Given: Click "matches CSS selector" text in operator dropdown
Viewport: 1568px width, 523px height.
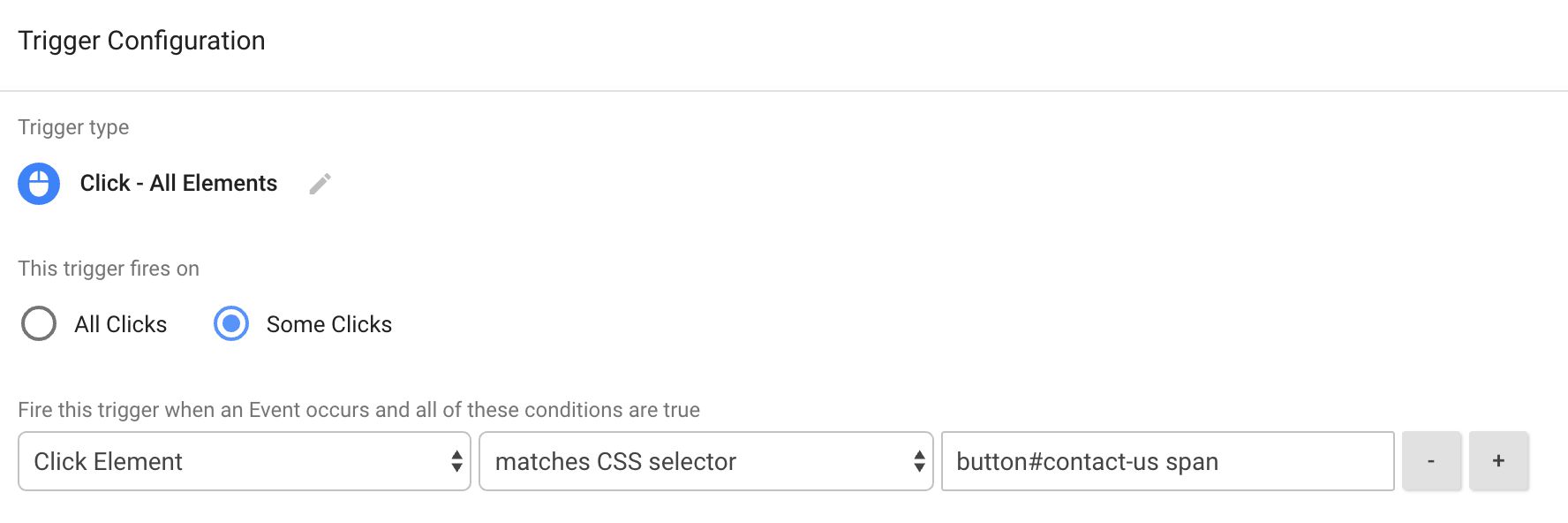Looking at the screenshot, I should click(615, 461).
